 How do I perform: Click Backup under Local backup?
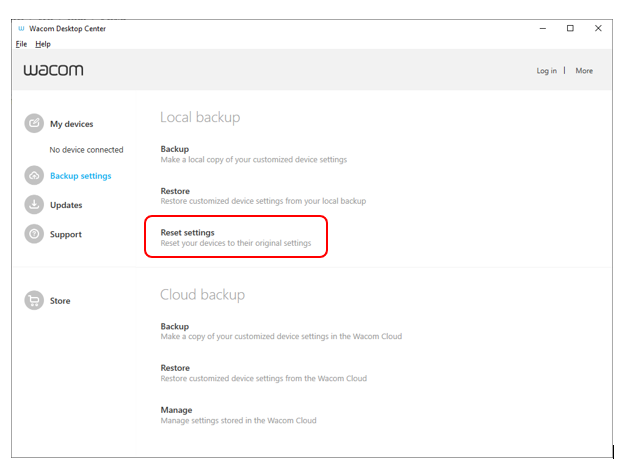(174, 149)
